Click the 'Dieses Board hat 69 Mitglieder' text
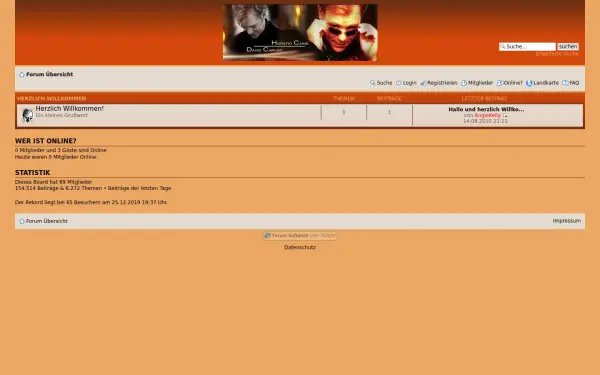Screen dimensions: 600x375 [x=54, y=182]
